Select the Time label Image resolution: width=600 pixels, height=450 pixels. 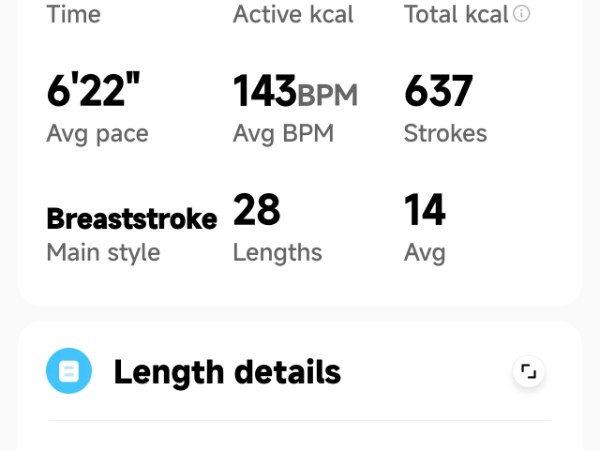[73, 15]
